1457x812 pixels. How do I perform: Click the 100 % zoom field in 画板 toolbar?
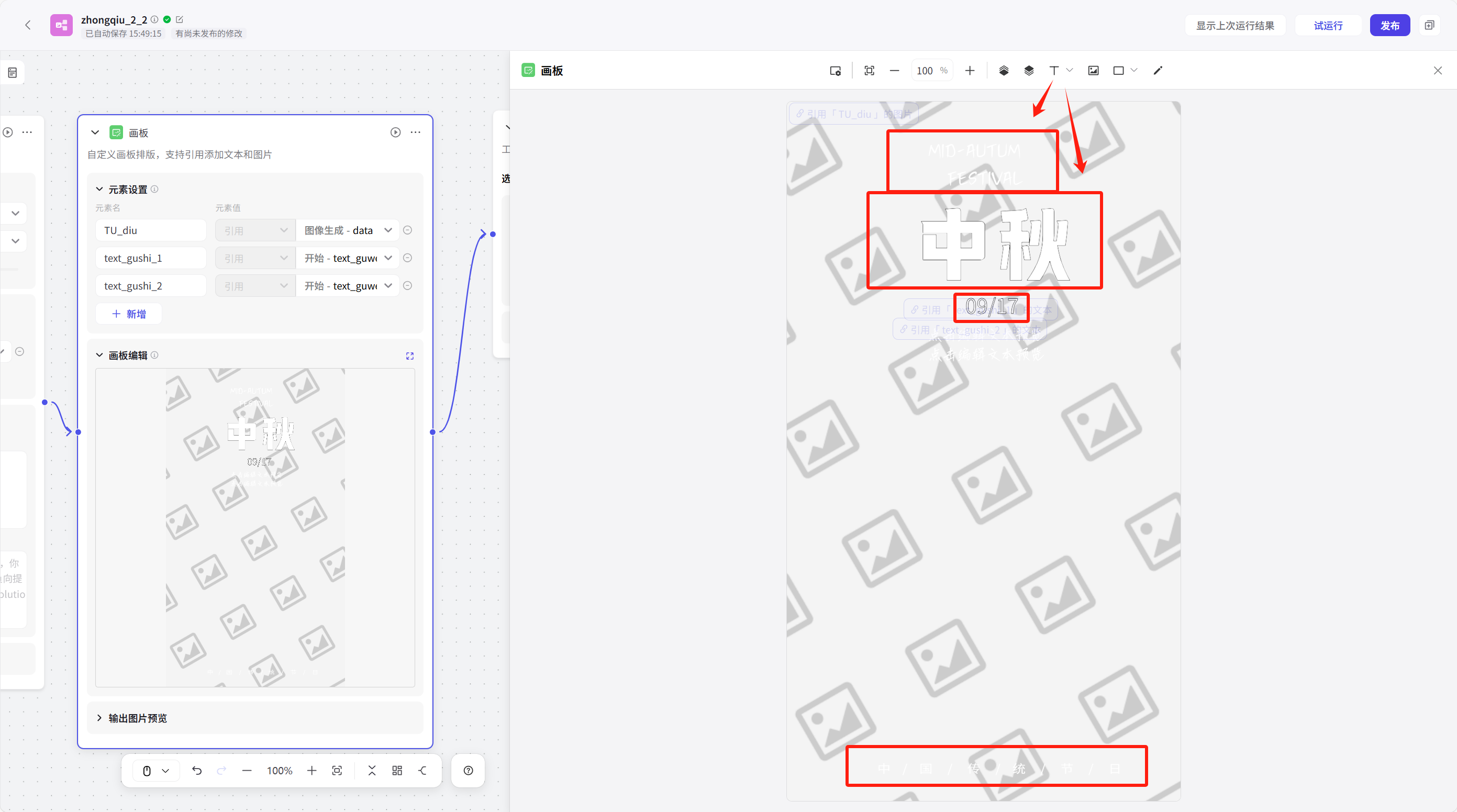point(932,71)
